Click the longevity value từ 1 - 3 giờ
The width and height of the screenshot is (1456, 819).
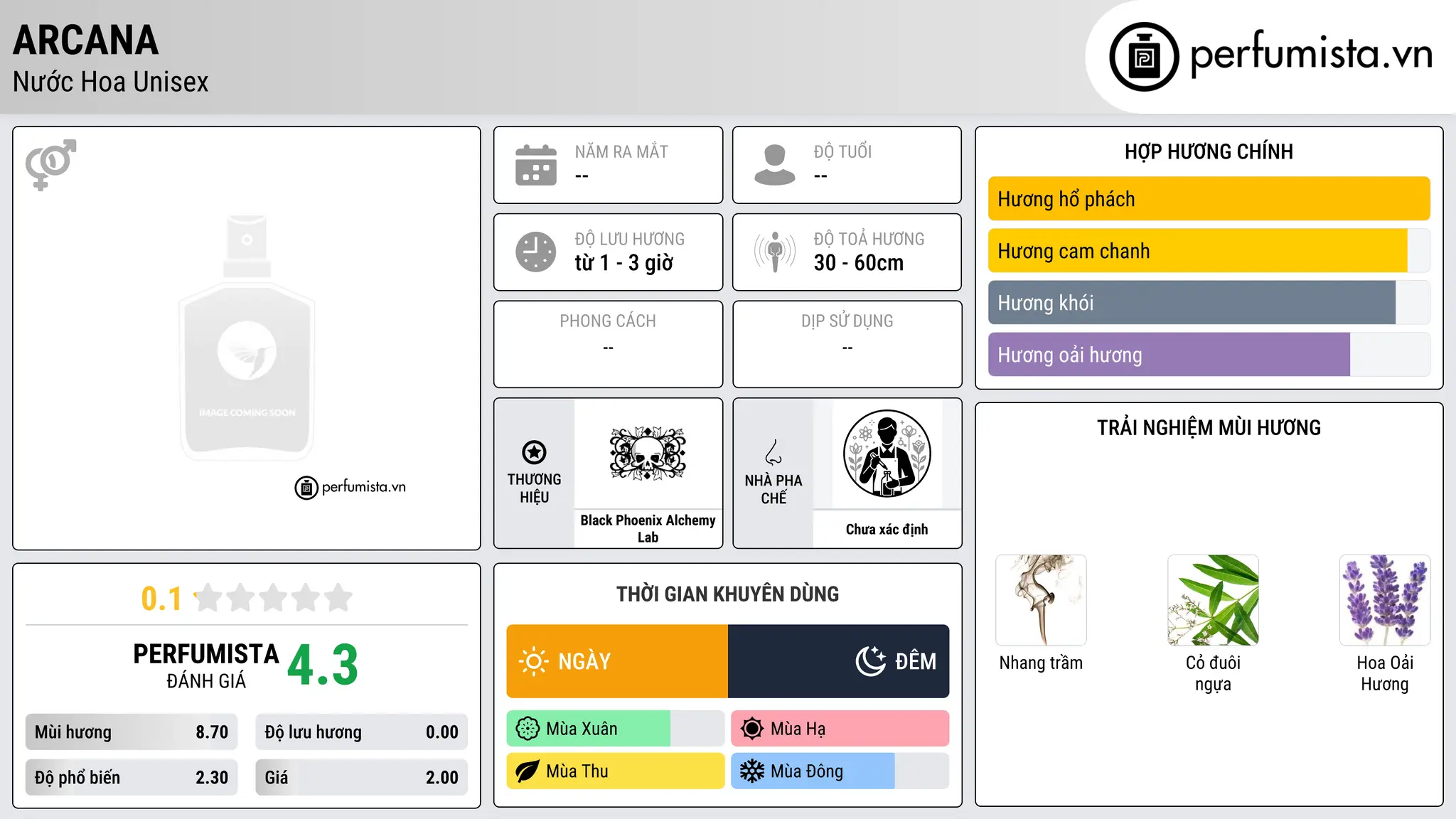(x=623, y=263)
